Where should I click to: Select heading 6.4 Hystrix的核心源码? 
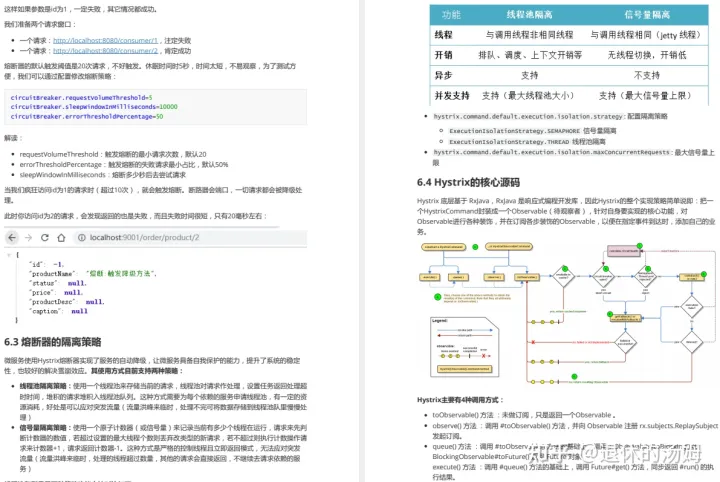(468, 182)
